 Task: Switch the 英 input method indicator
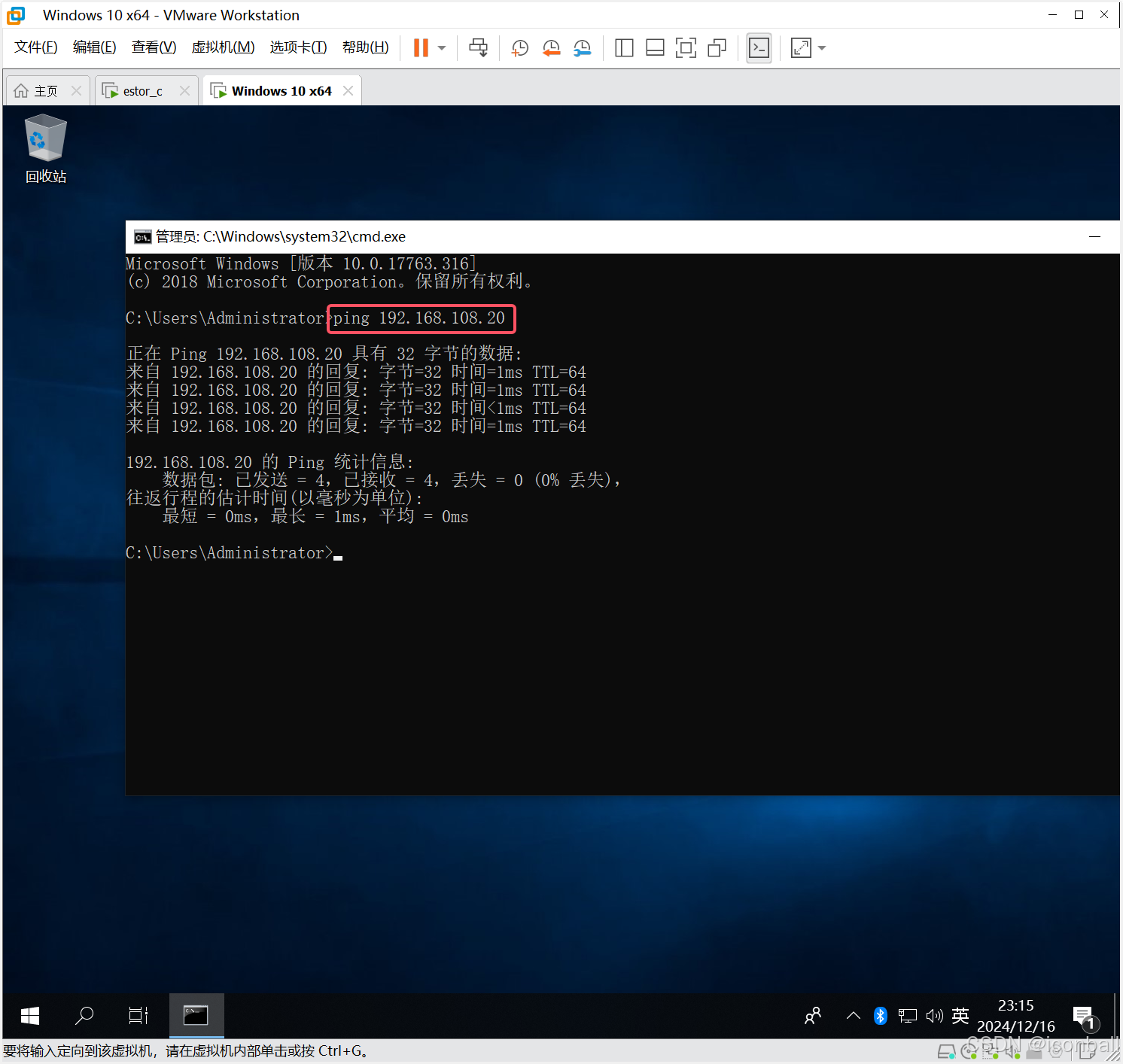click(x=960, y=1016)
